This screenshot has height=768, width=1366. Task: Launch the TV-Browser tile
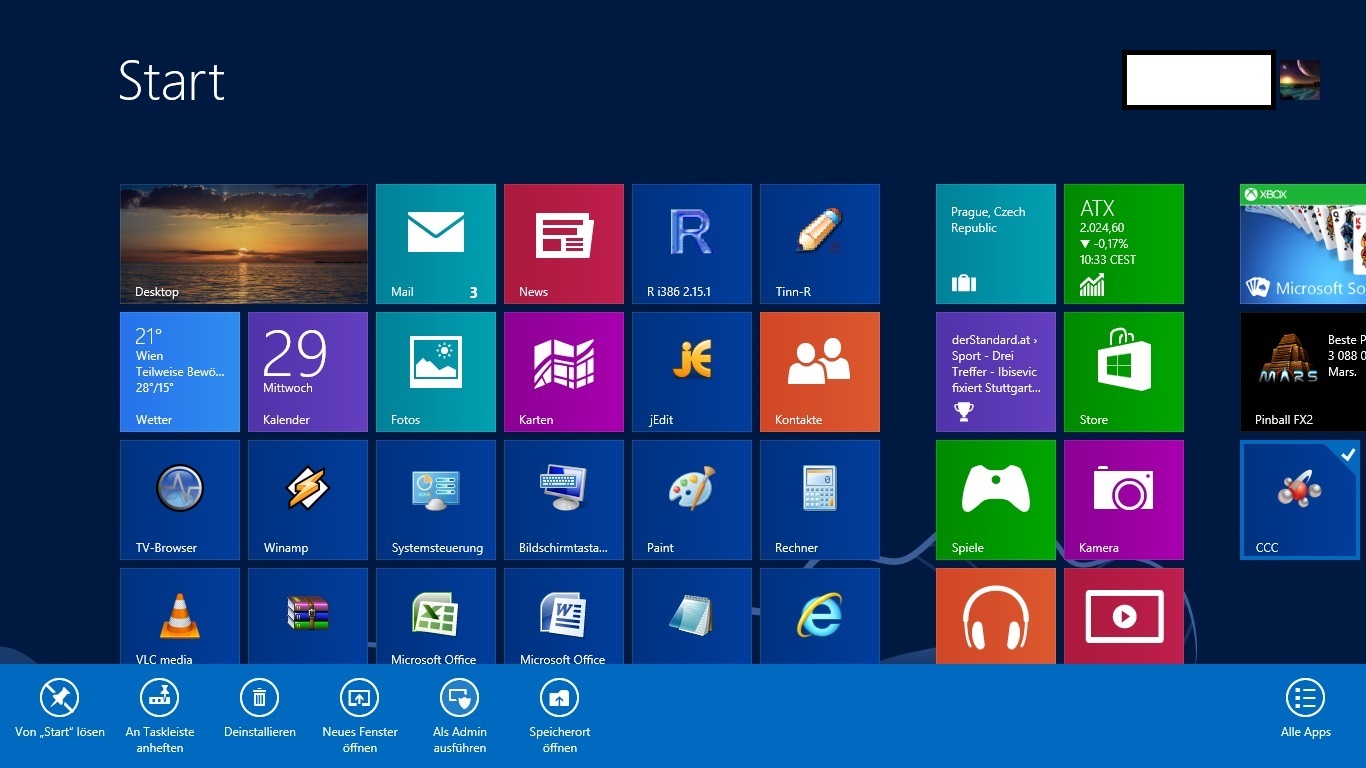(x=180, y=500)
